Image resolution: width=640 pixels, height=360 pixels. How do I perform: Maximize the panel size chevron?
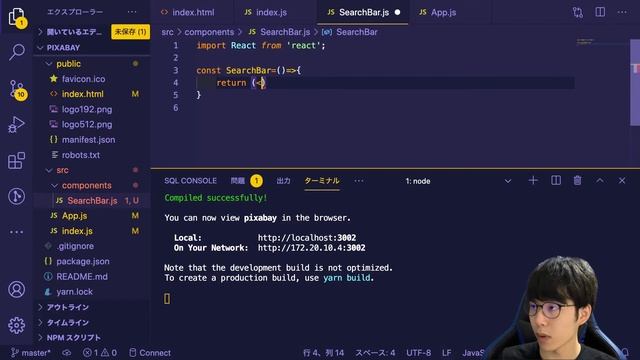point(600,180)
